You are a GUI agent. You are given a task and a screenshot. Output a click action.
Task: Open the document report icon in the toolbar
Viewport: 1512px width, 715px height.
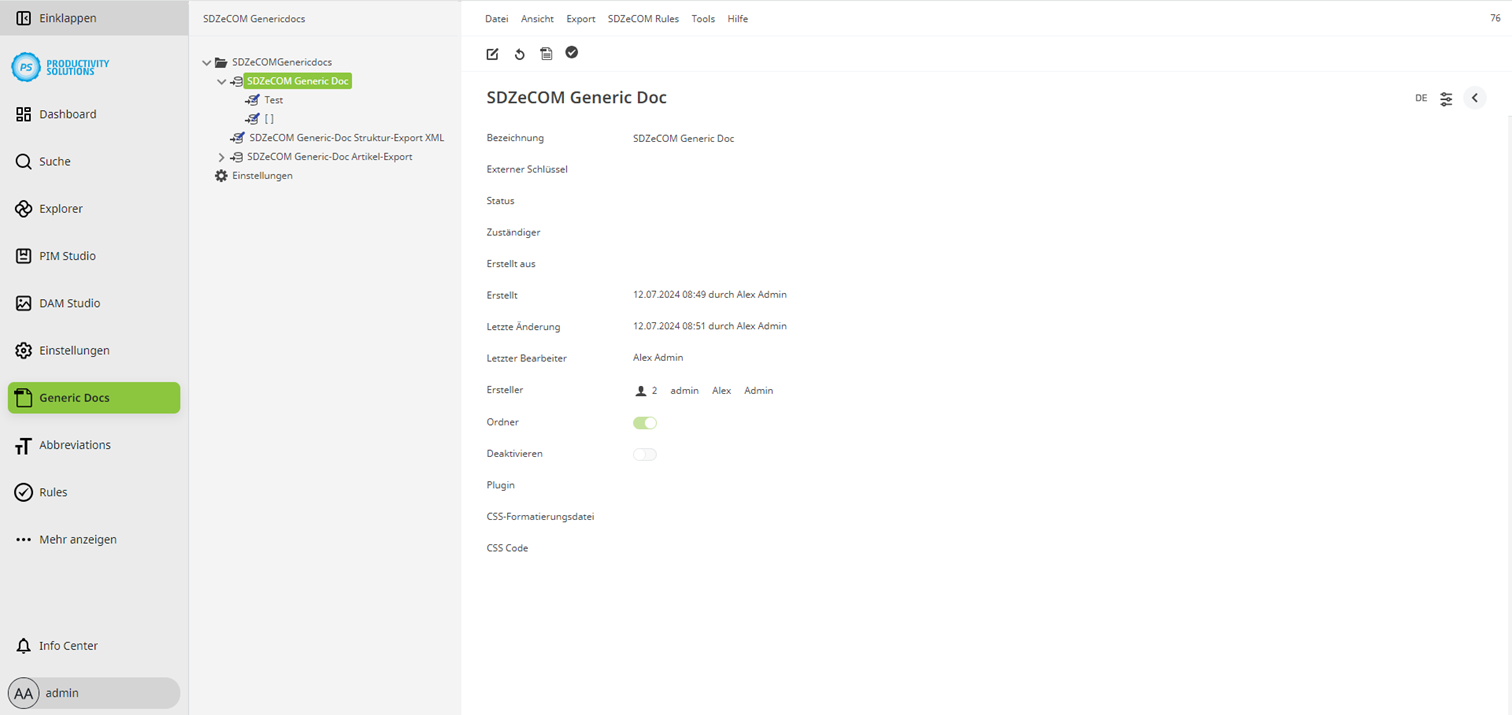(x=546, y=53)
